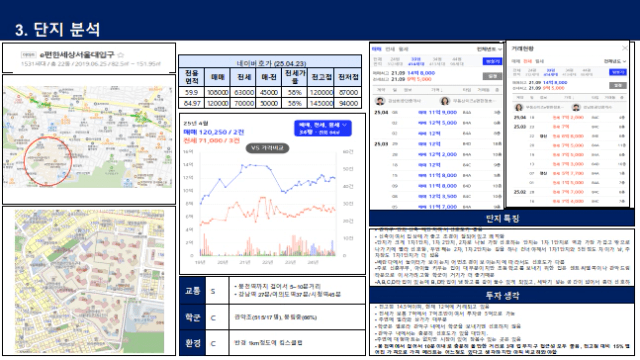Click the gray button beside record prices in 거래현황
Screen dimensions: 640x360
point(618,85)
